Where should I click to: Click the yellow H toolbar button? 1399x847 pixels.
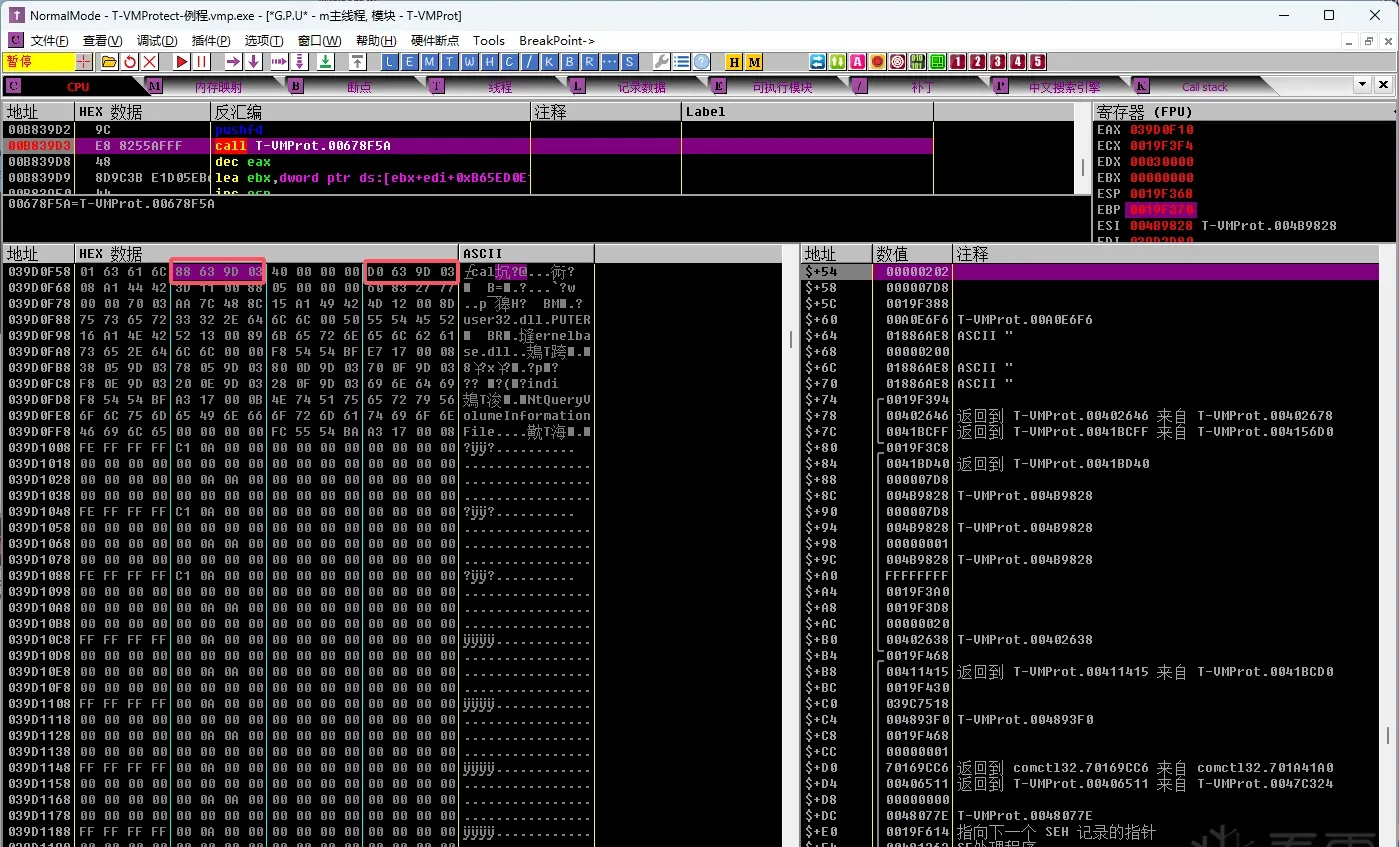point(734,62)
